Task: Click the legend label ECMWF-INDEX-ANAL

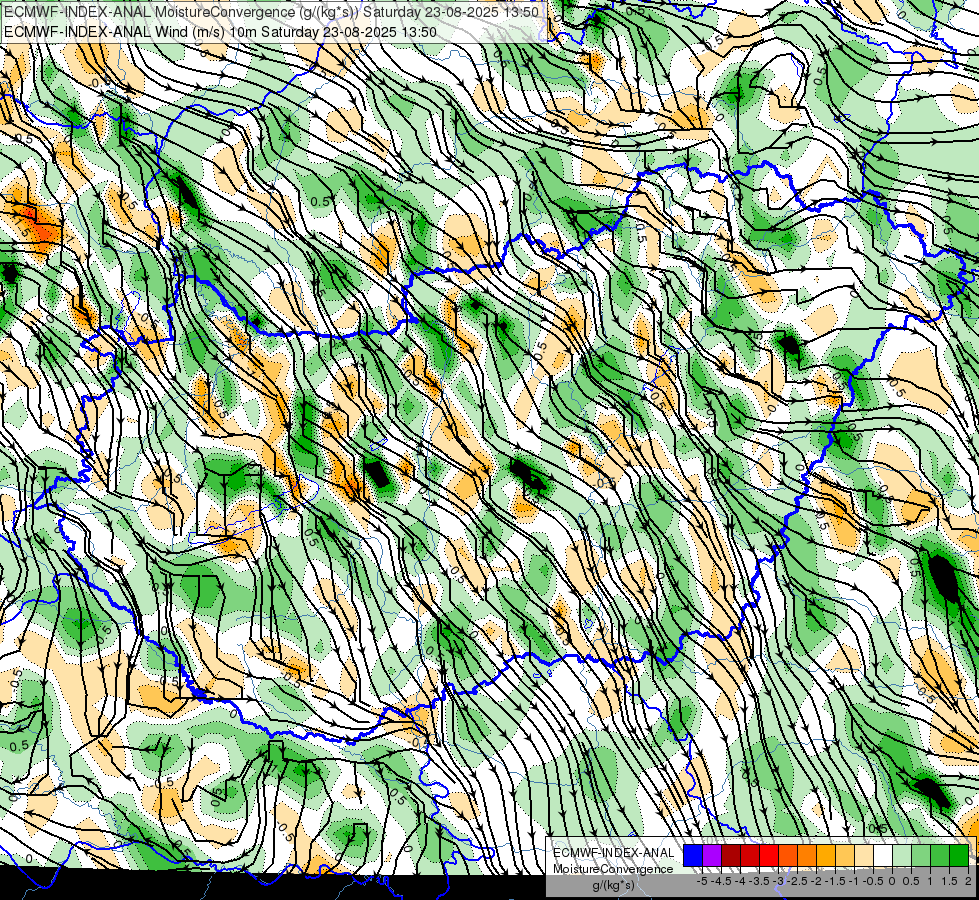Action: click(613, 853)
